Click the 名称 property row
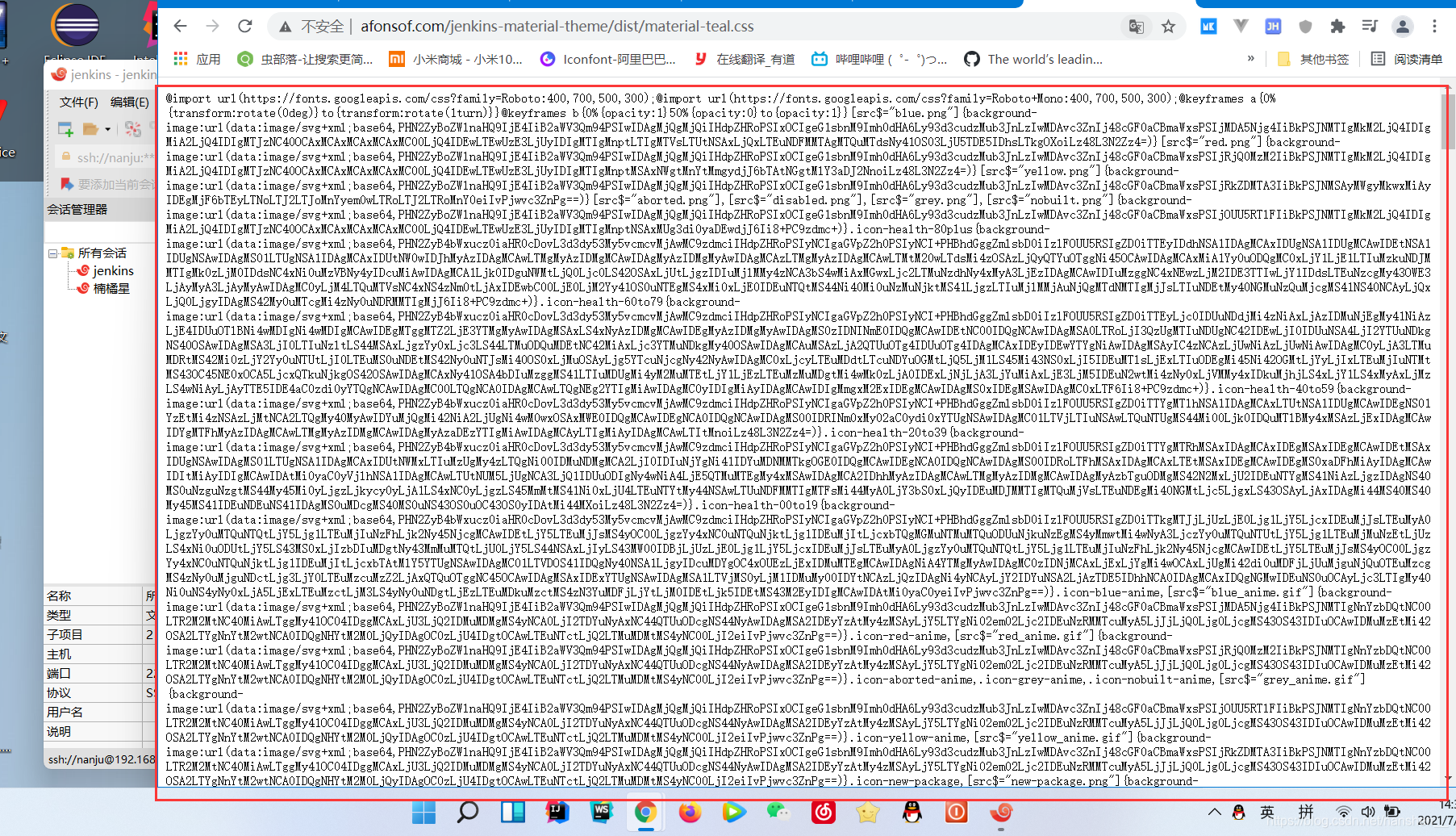The height and width of the screenshot is (836, 1456). [x=100, y=596]
